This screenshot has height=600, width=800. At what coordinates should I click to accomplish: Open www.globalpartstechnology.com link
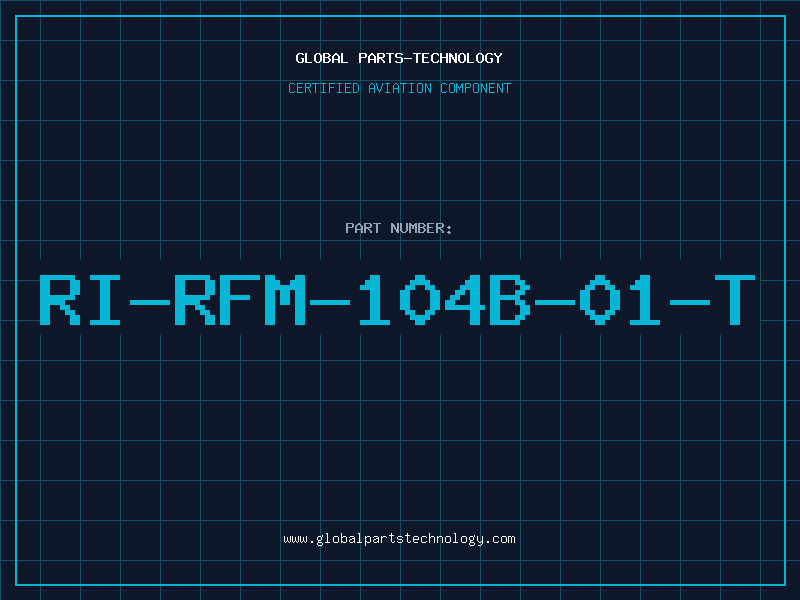coord(399,539)
